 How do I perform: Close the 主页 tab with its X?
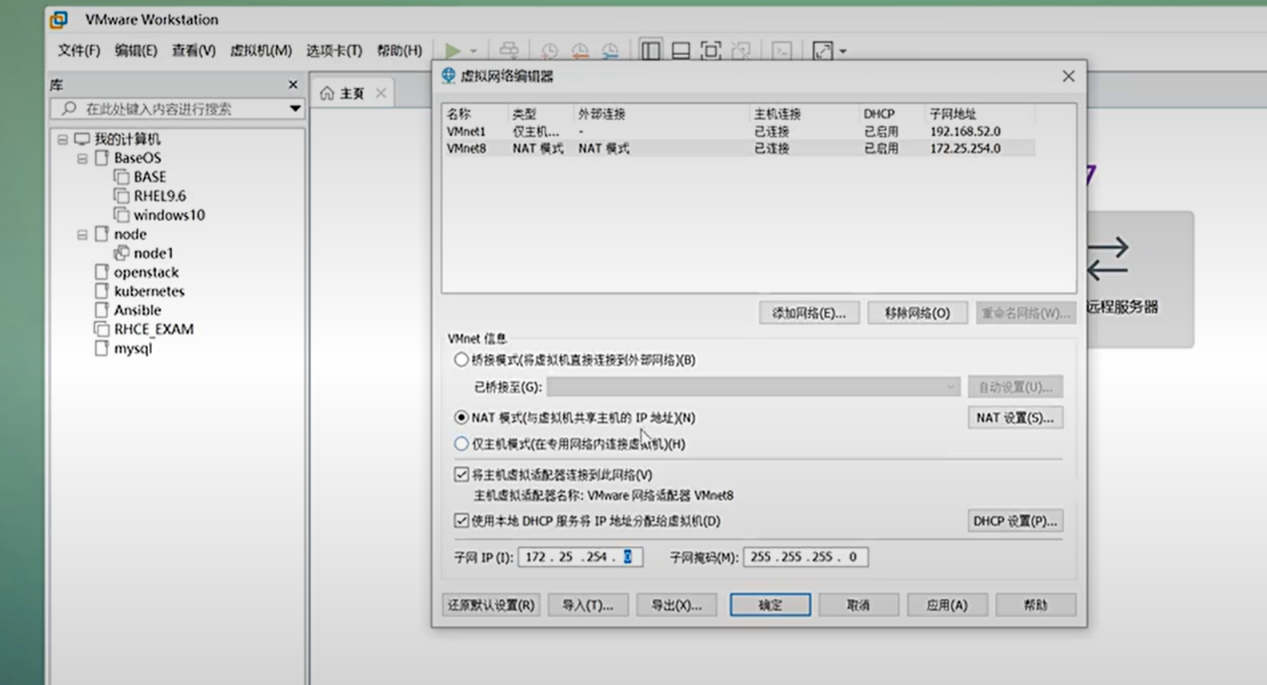point(381,93)
